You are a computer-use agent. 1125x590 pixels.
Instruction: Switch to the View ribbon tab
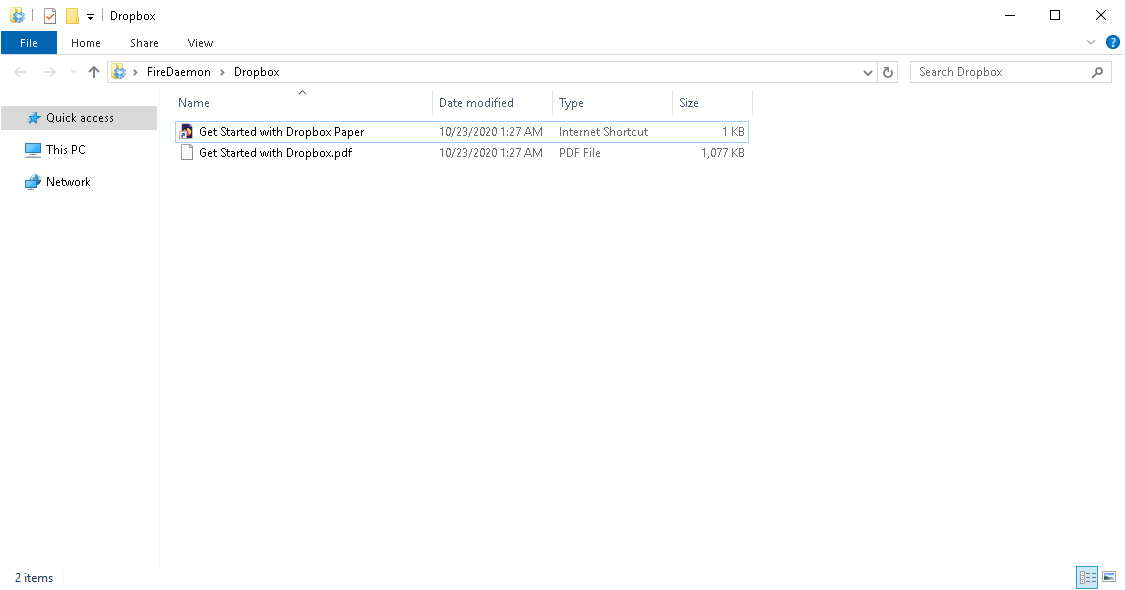(x=200, y=43)
